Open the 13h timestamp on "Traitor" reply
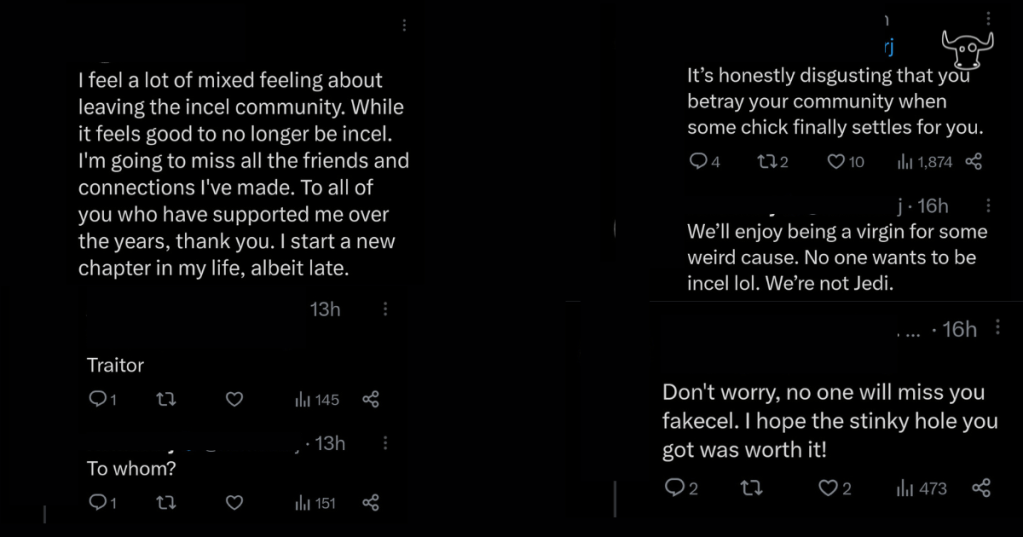The width and height of the screenshot is (1023, 537). tap(325, 310)
